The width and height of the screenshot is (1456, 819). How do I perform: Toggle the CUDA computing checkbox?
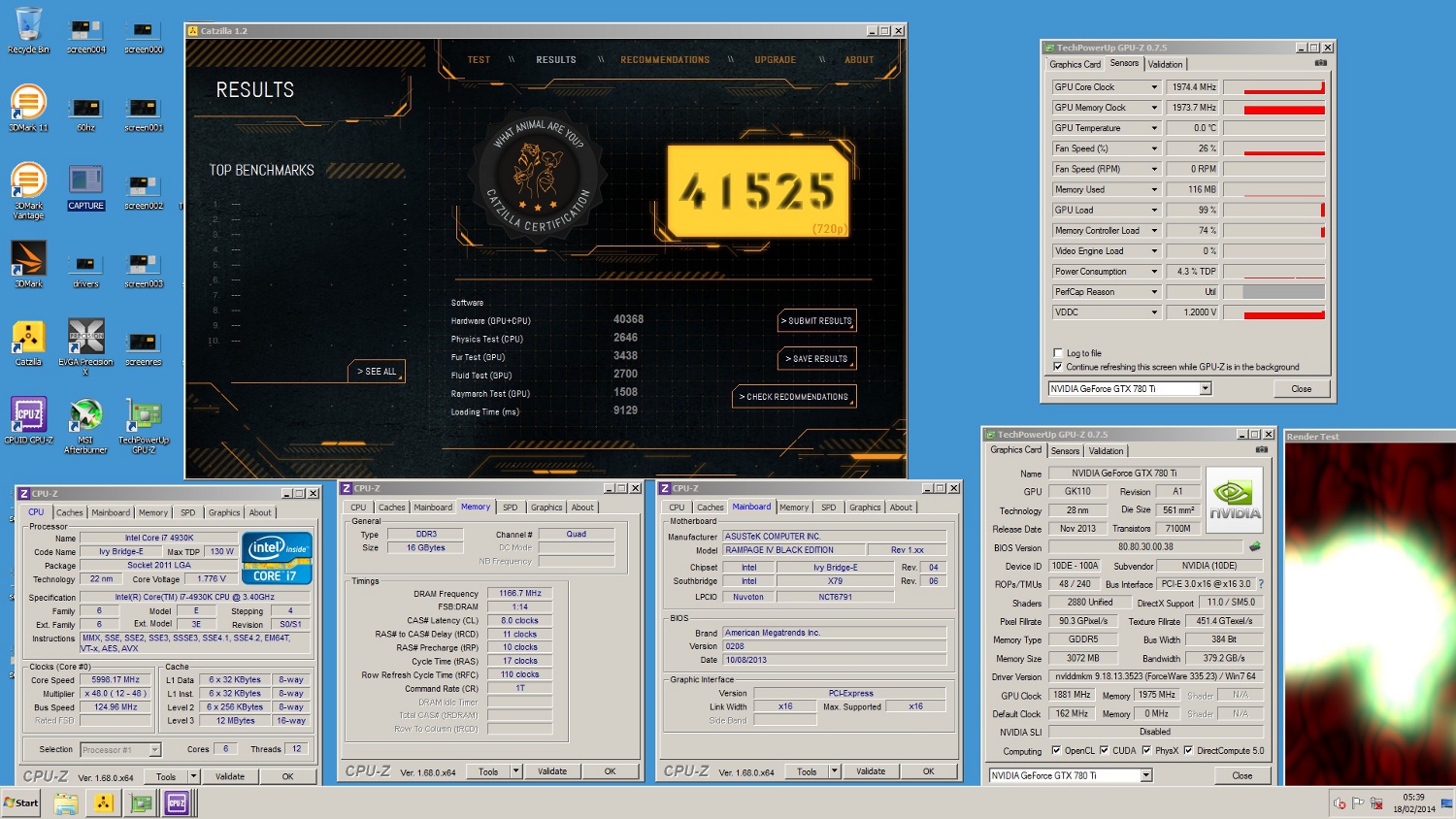[1104, 750]
